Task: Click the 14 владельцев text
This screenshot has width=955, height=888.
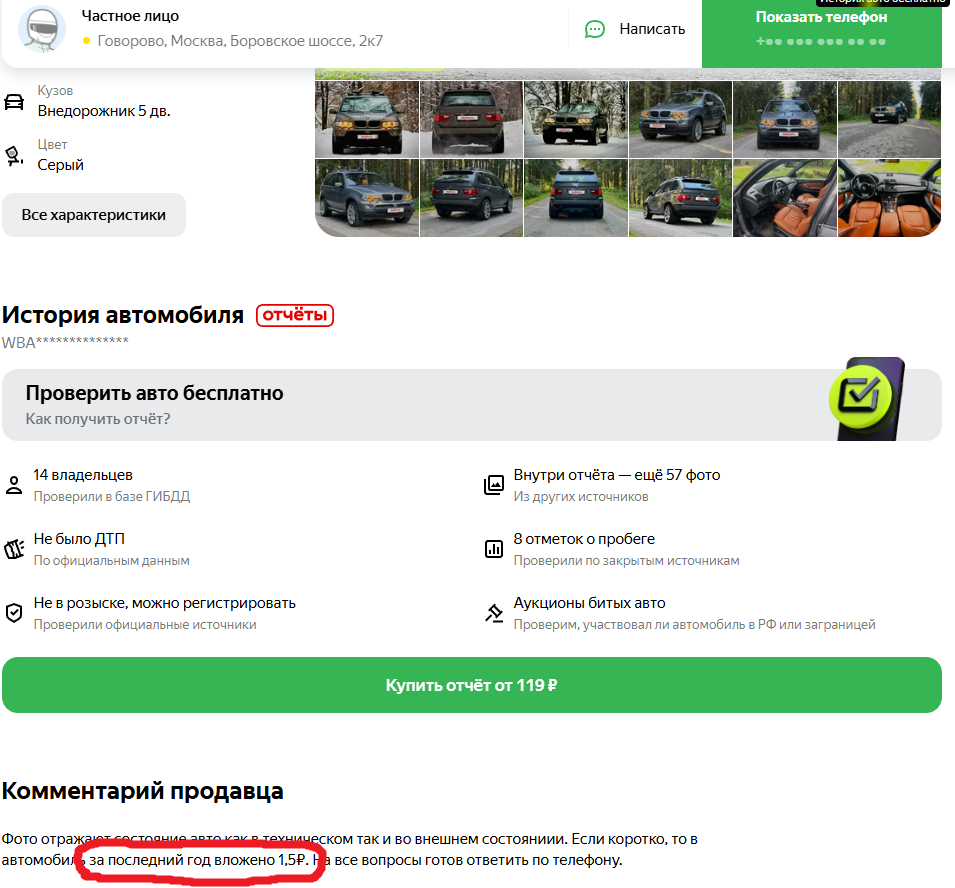Action: (x=83, y=475)
